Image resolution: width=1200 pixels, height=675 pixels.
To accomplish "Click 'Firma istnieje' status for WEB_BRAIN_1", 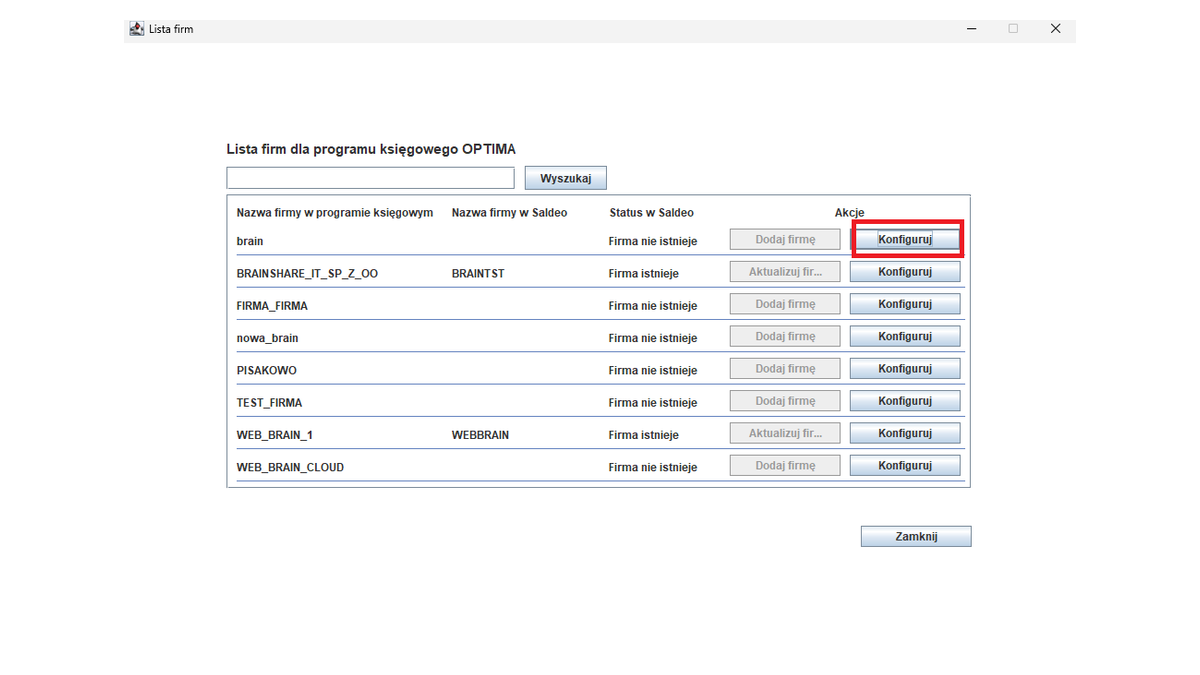I will (x=644, y=435).
